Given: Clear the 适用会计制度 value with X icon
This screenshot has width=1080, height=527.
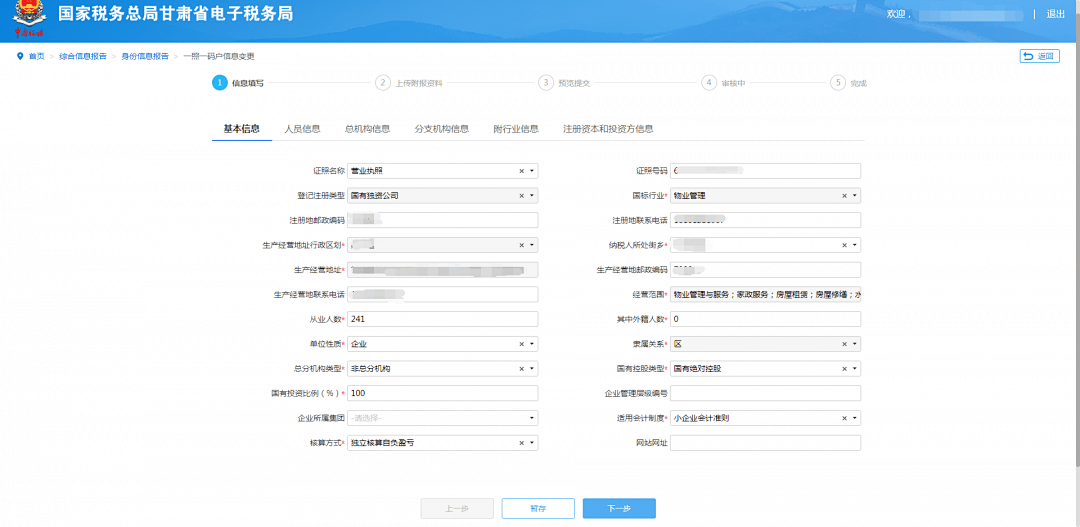Looking at the screenshot, I should (844, 418).
